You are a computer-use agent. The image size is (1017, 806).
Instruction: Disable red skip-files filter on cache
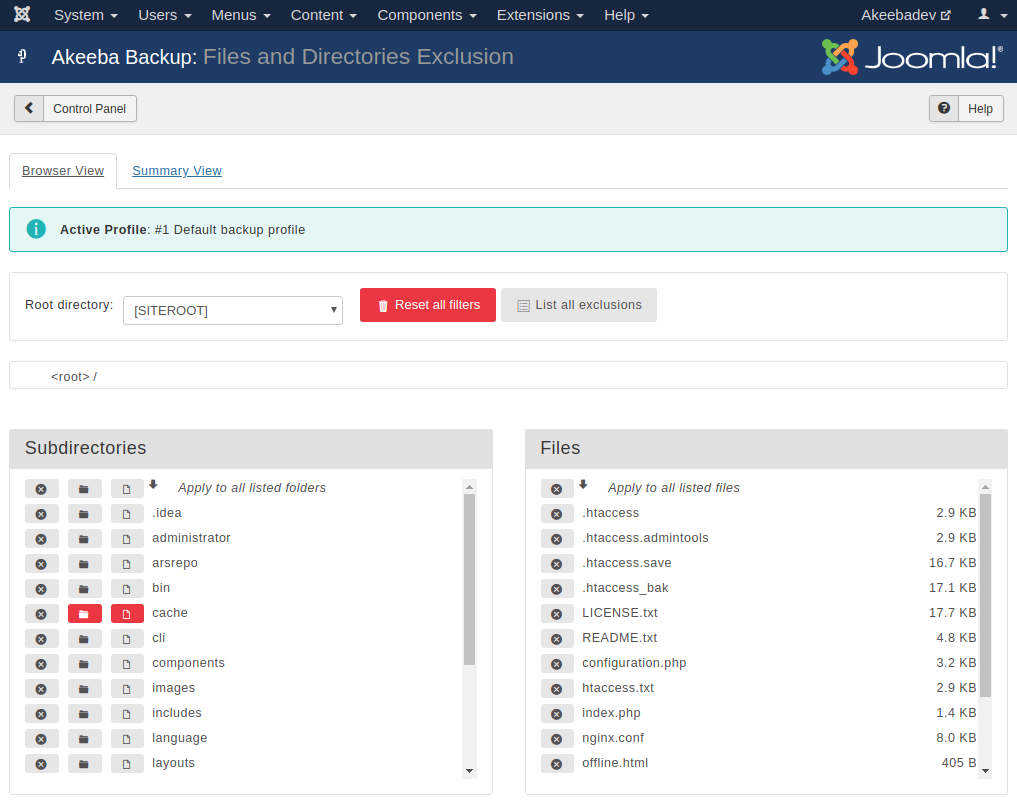(x=127, y=613)
